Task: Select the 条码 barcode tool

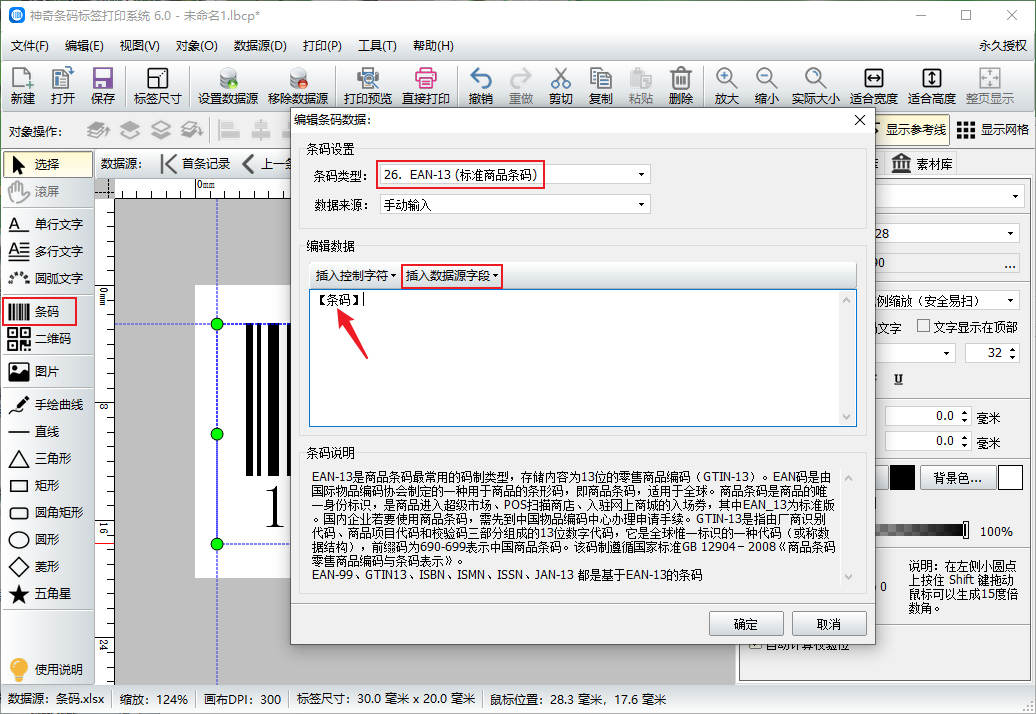Action: pyautogui.click(x=40, y=312)
